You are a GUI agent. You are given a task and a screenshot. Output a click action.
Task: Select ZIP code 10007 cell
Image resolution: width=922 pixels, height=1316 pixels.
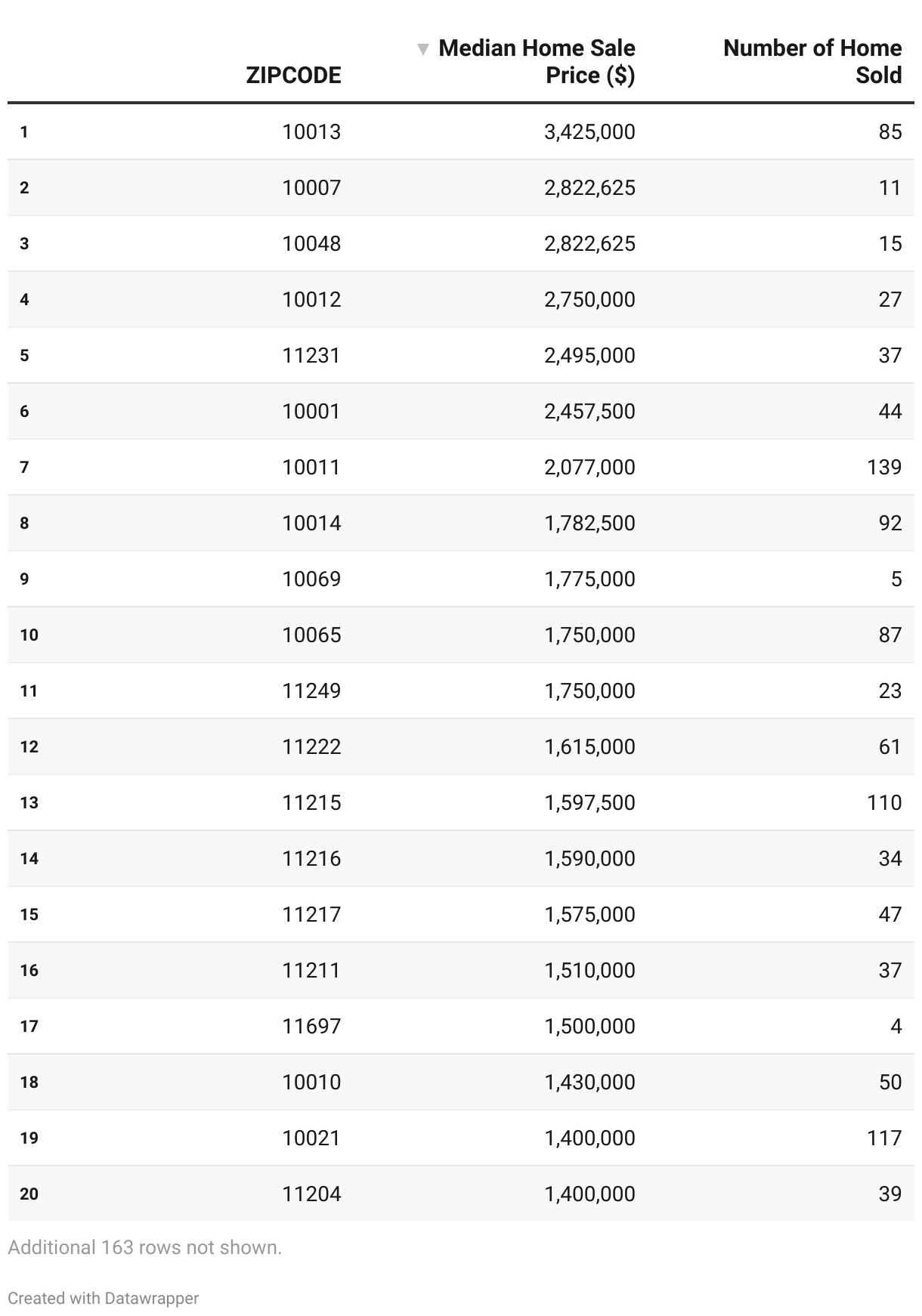pos(311,188)
